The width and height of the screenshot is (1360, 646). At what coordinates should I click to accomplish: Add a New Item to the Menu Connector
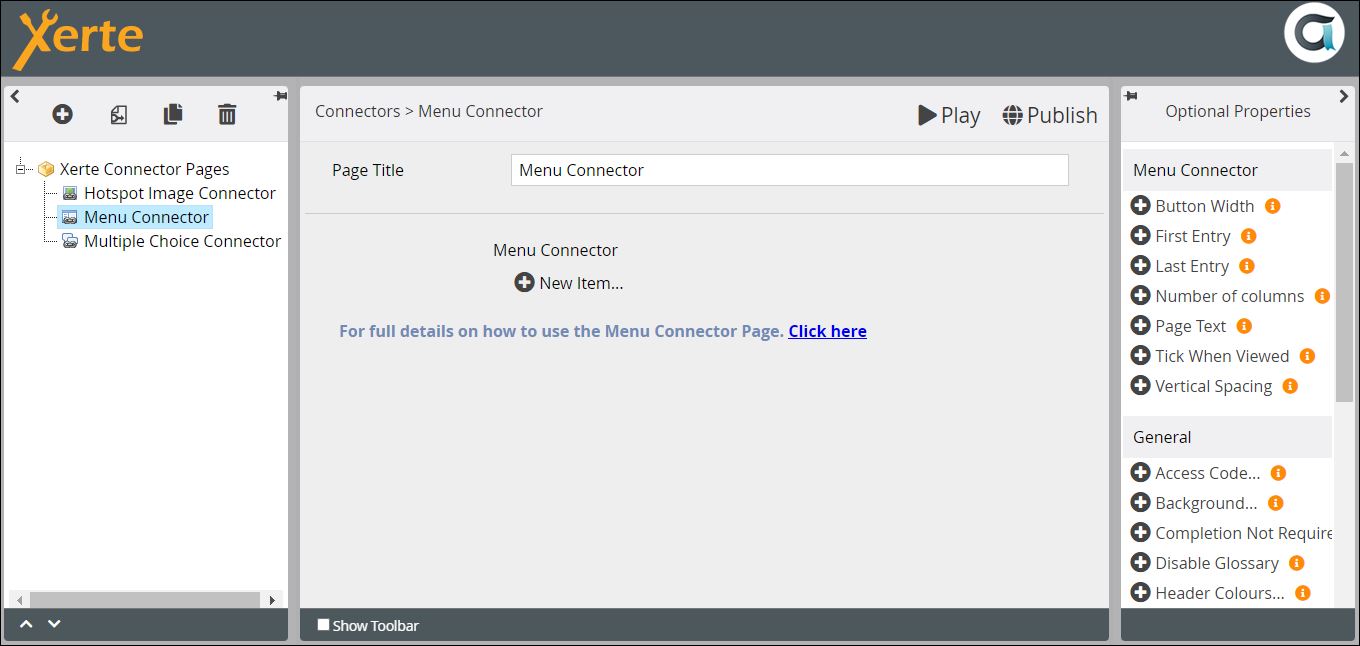coord(569,283)
